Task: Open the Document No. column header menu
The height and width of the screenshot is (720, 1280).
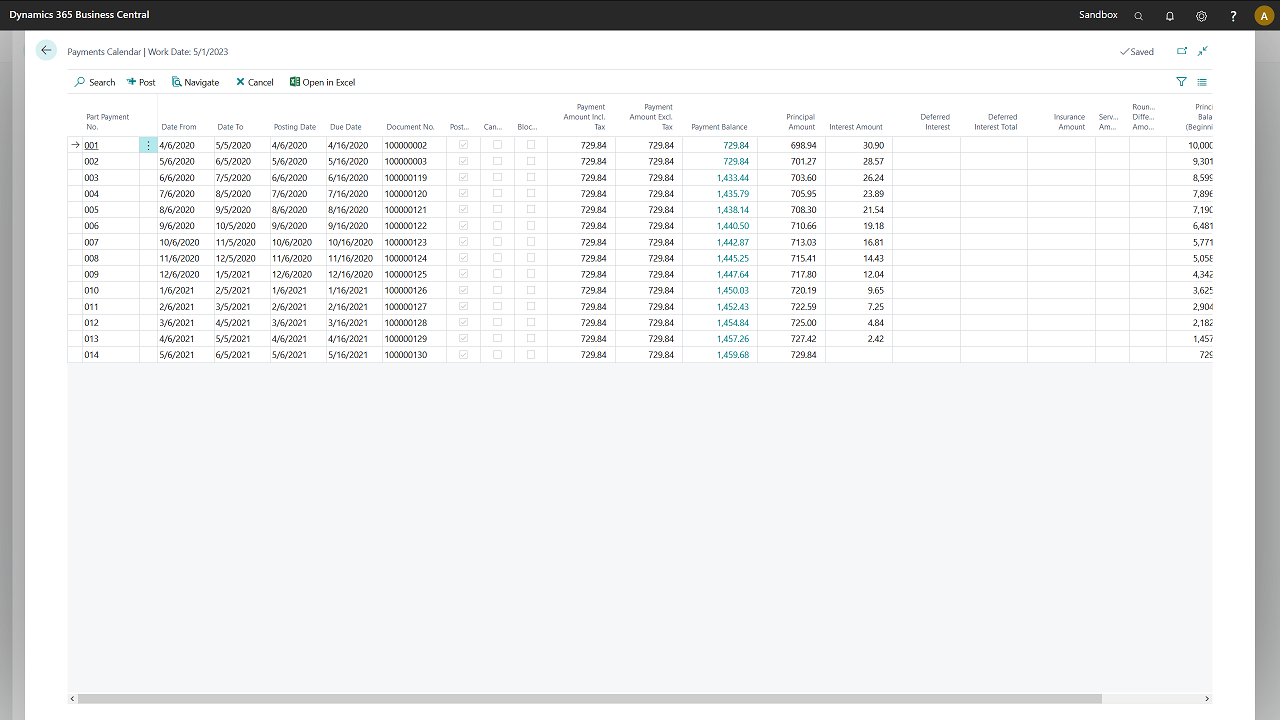Action: tap(410, 127)
